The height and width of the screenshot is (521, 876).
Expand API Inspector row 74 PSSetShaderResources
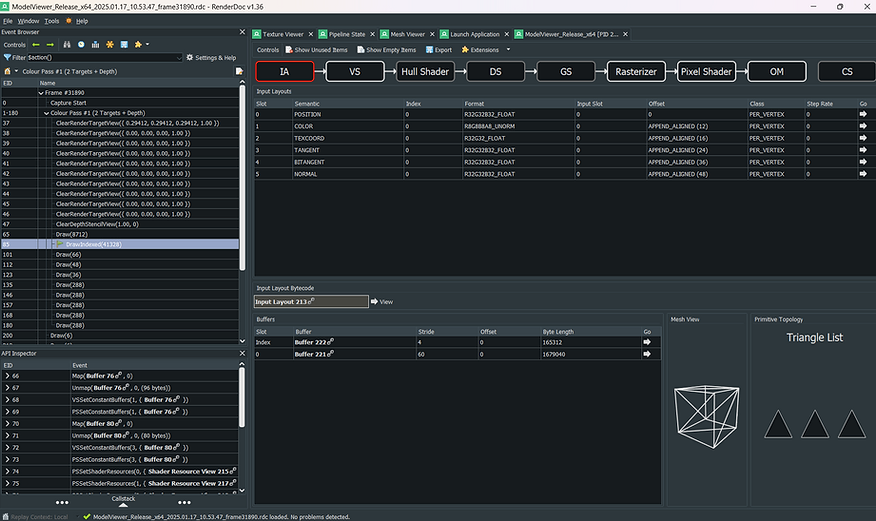click(7, 471)
